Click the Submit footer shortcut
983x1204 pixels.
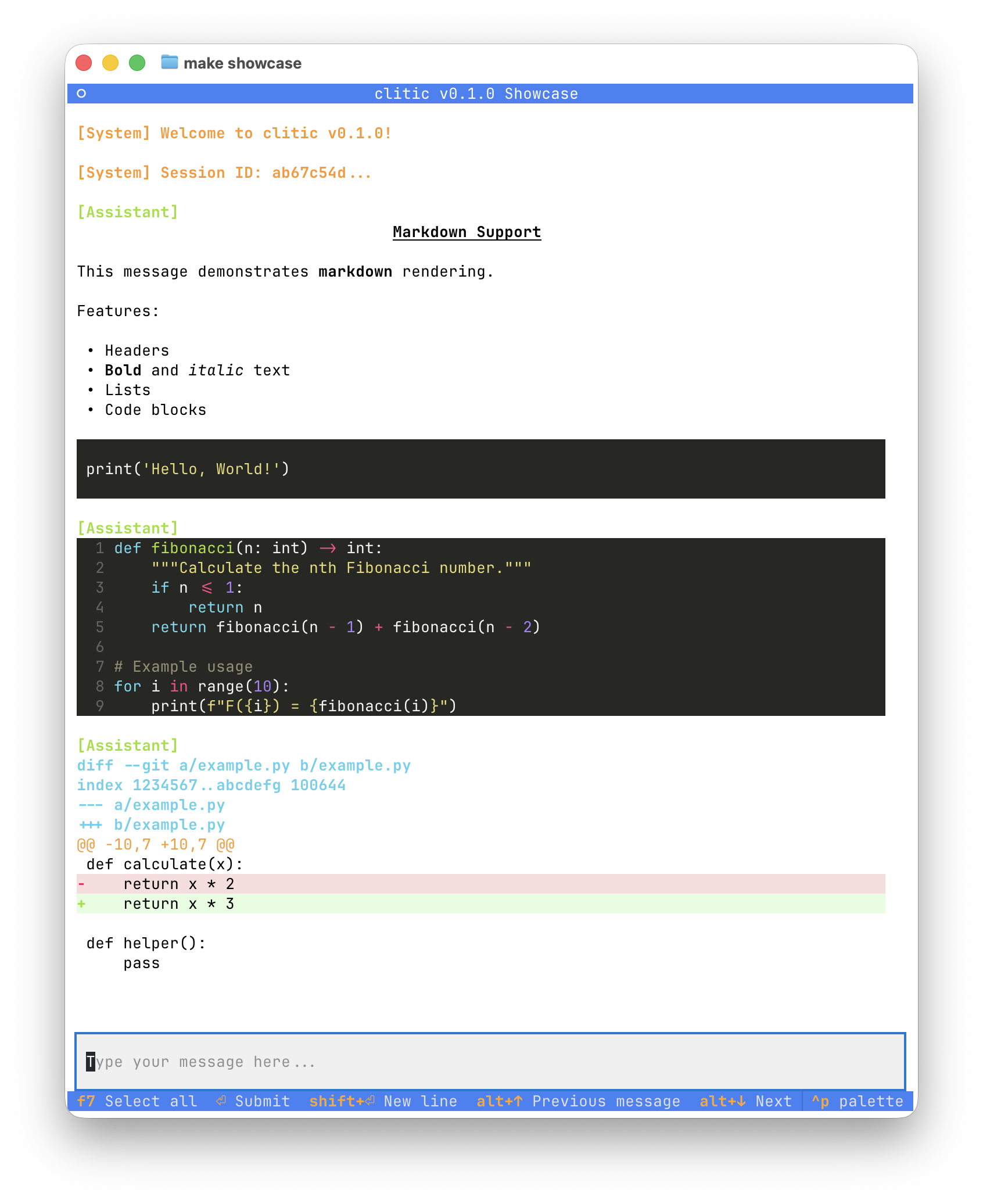click(x=253, y=1101)
